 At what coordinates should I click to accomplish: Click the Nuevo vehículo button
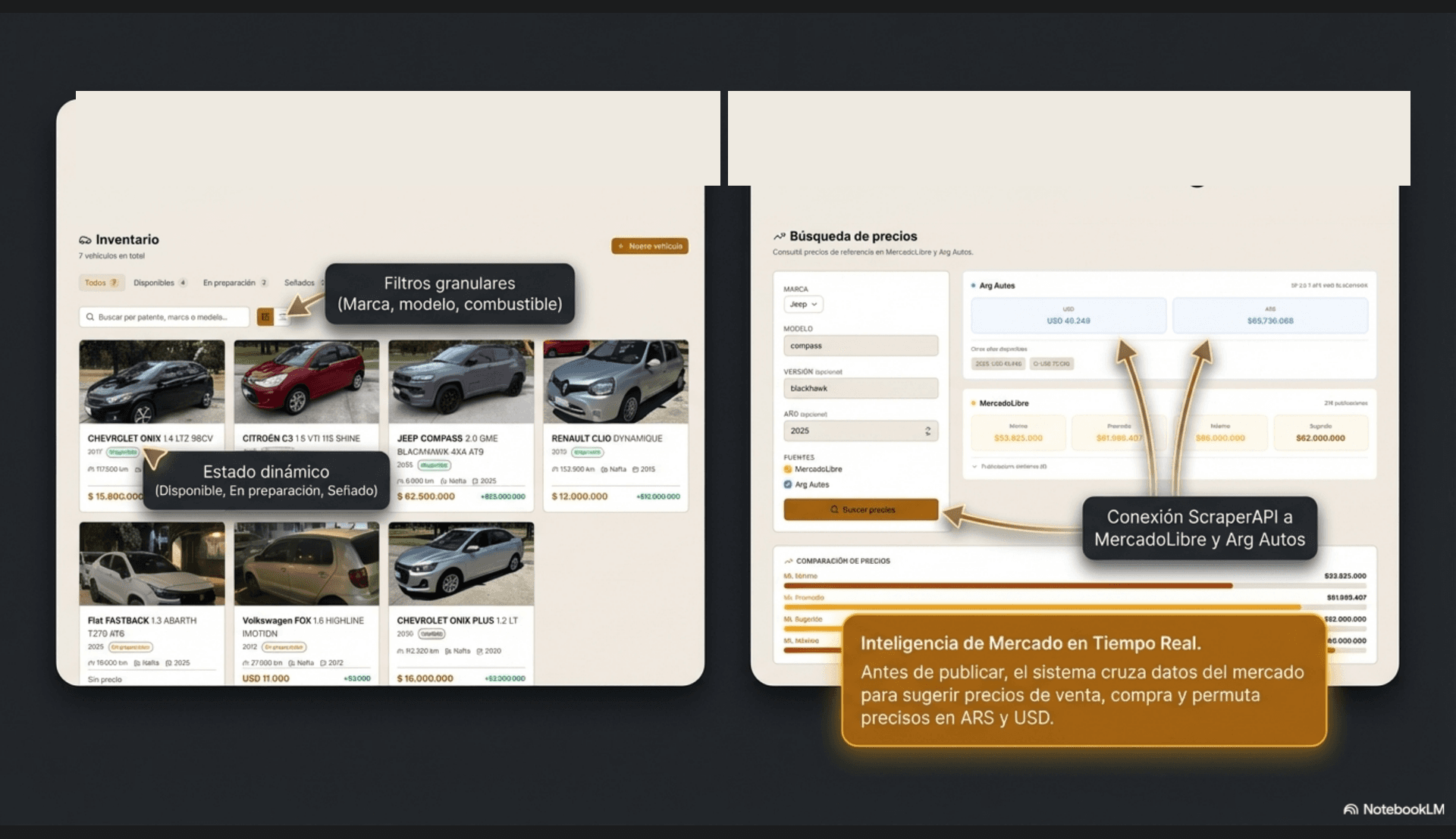[x=650, y=246]
